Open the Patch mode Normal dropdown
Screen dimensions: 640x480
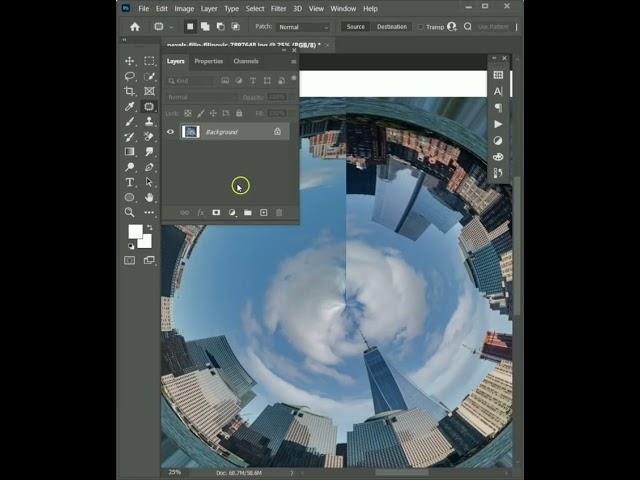click(x=303, y=27)
